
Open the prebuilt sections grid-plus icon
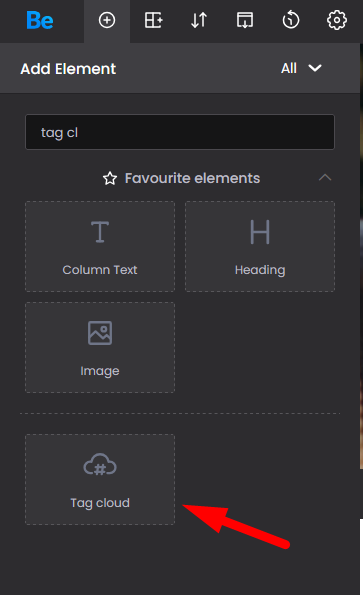(x=153, y=20)
